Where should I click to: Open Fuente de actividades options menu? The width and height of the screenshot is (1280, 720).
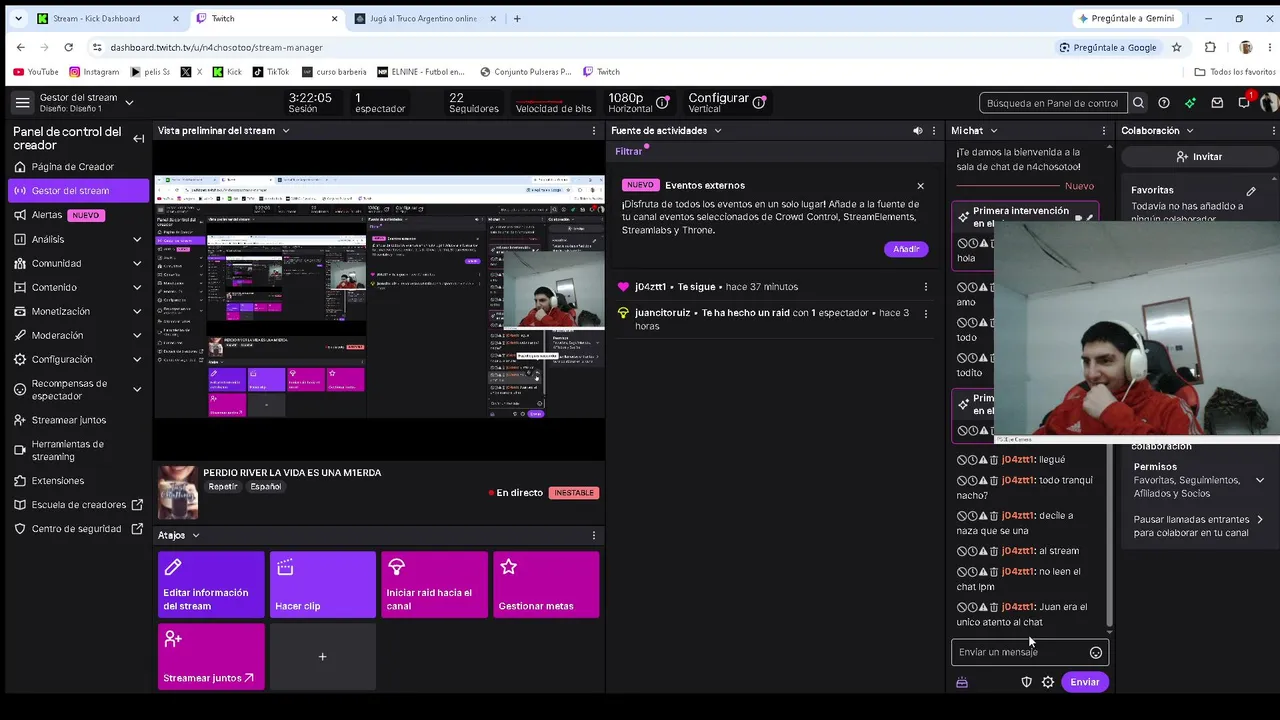[x=934, y=131]
